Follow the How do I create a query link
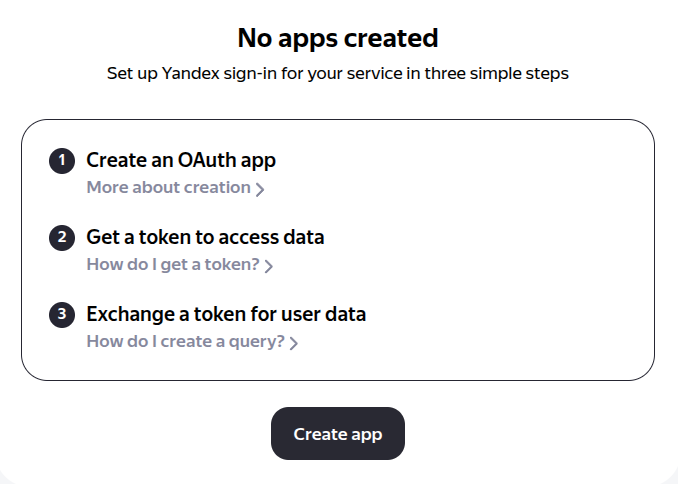 pos(185,342)
